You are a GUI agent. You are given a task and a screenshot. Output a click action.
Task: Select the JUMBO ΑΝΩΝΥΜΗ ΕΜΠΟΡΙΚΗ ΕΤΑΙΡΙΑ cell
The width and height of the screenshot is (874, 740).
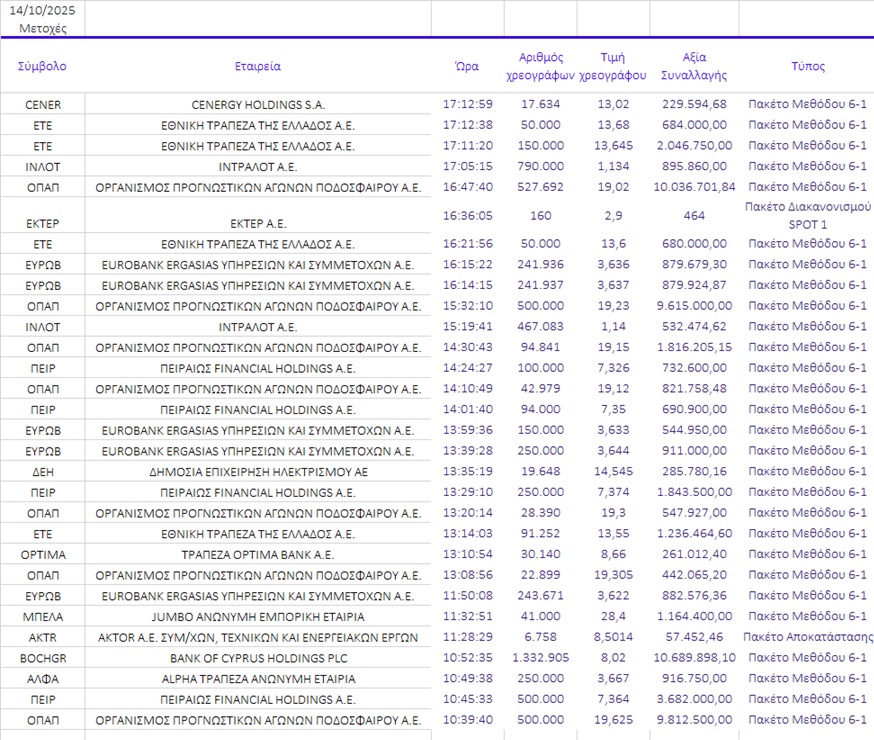point(258,616)
